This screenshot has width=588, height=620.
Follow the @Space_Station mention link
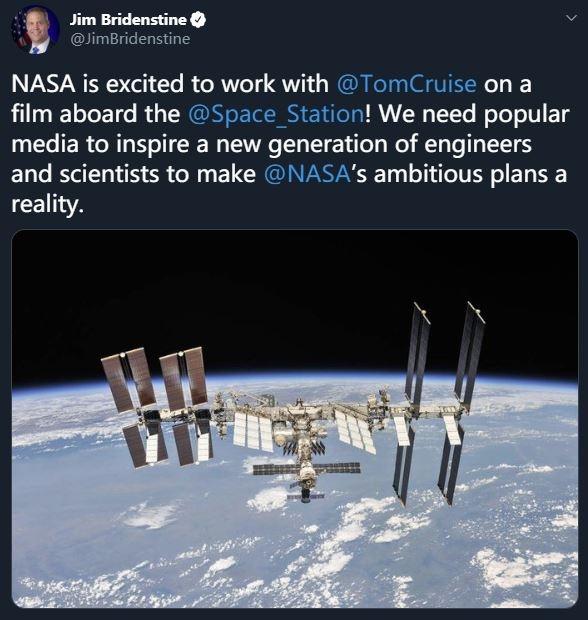(x=276, y=114)
